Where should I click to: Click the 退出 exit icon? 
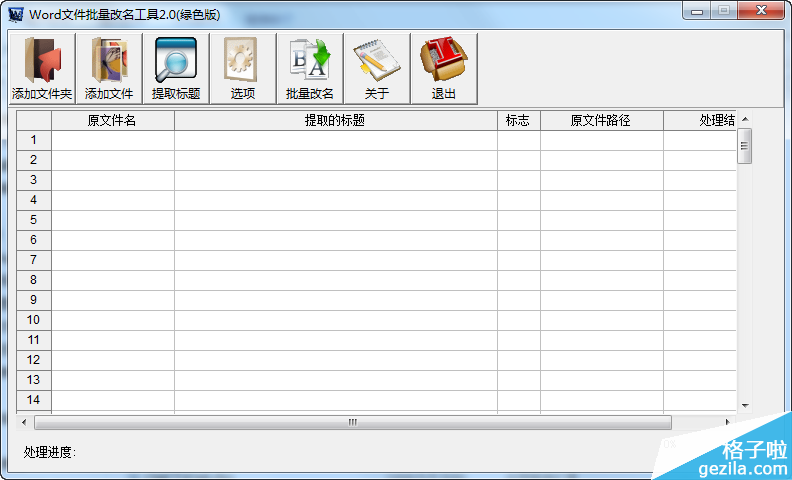(444, 68)
